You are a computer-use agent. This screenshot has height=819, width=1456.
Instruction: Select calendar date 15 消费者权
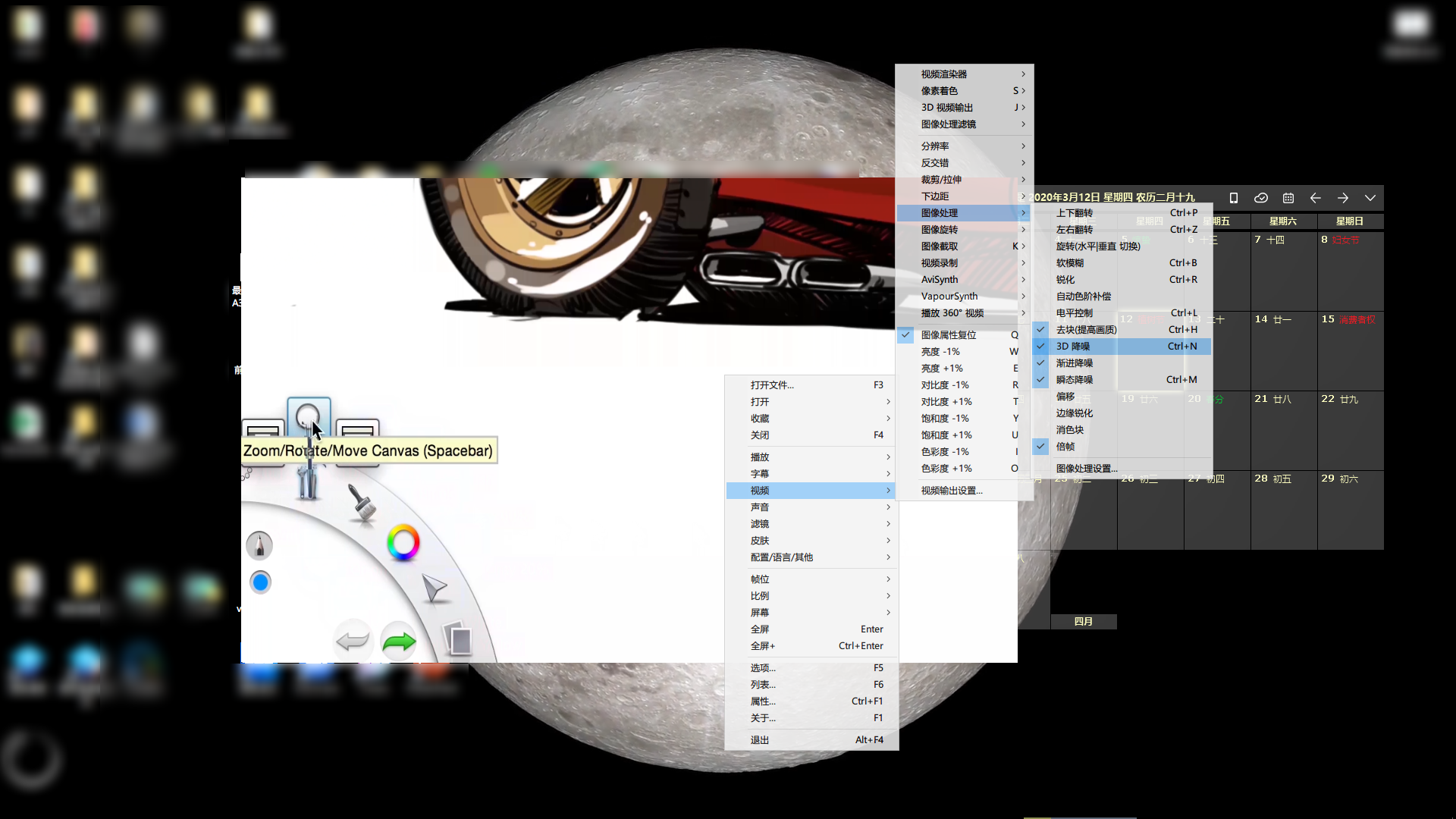(x=1351, y=350)
